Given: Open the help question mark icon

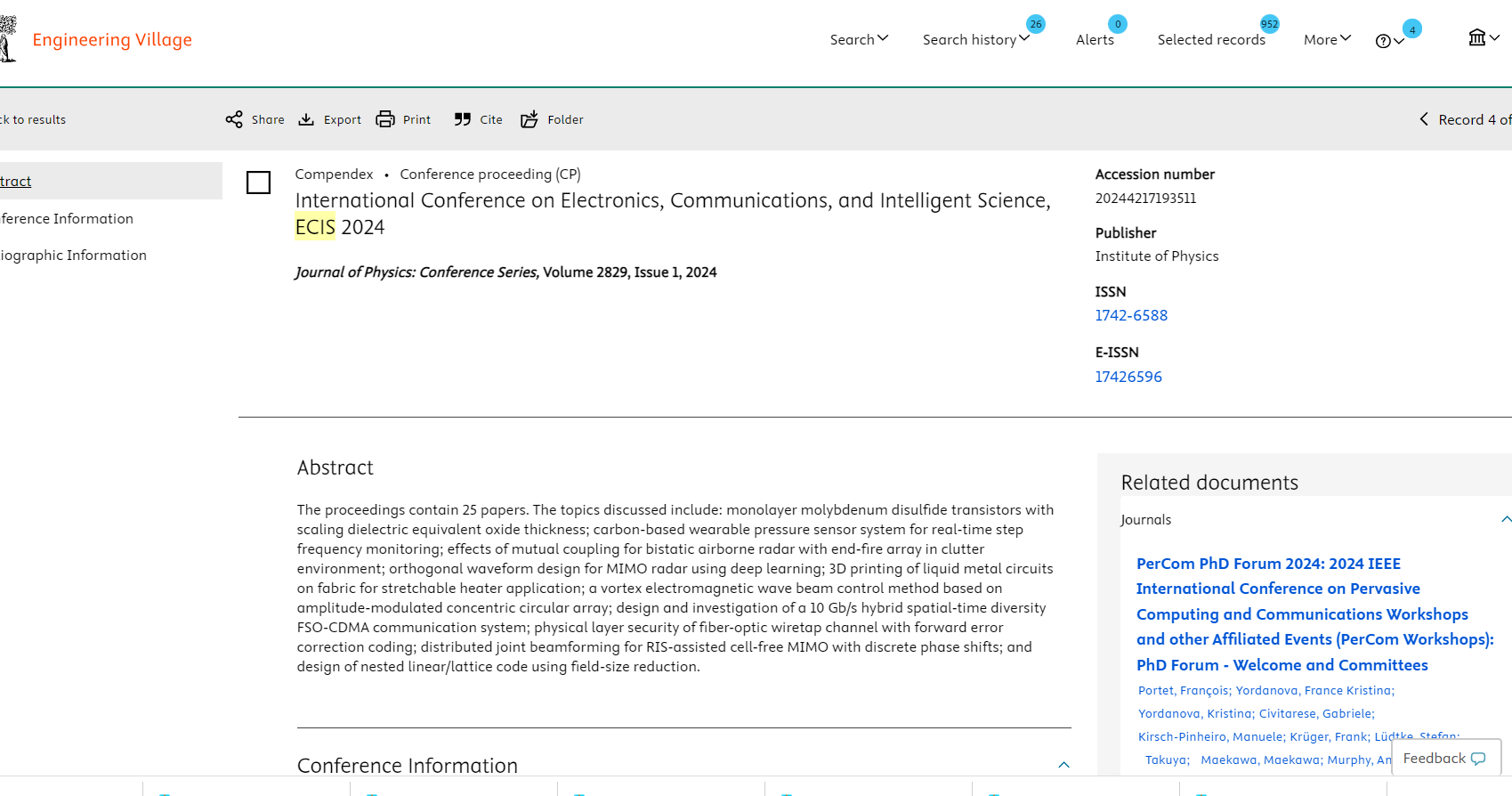Looking at the screenshot, I should coord(1383,41).
